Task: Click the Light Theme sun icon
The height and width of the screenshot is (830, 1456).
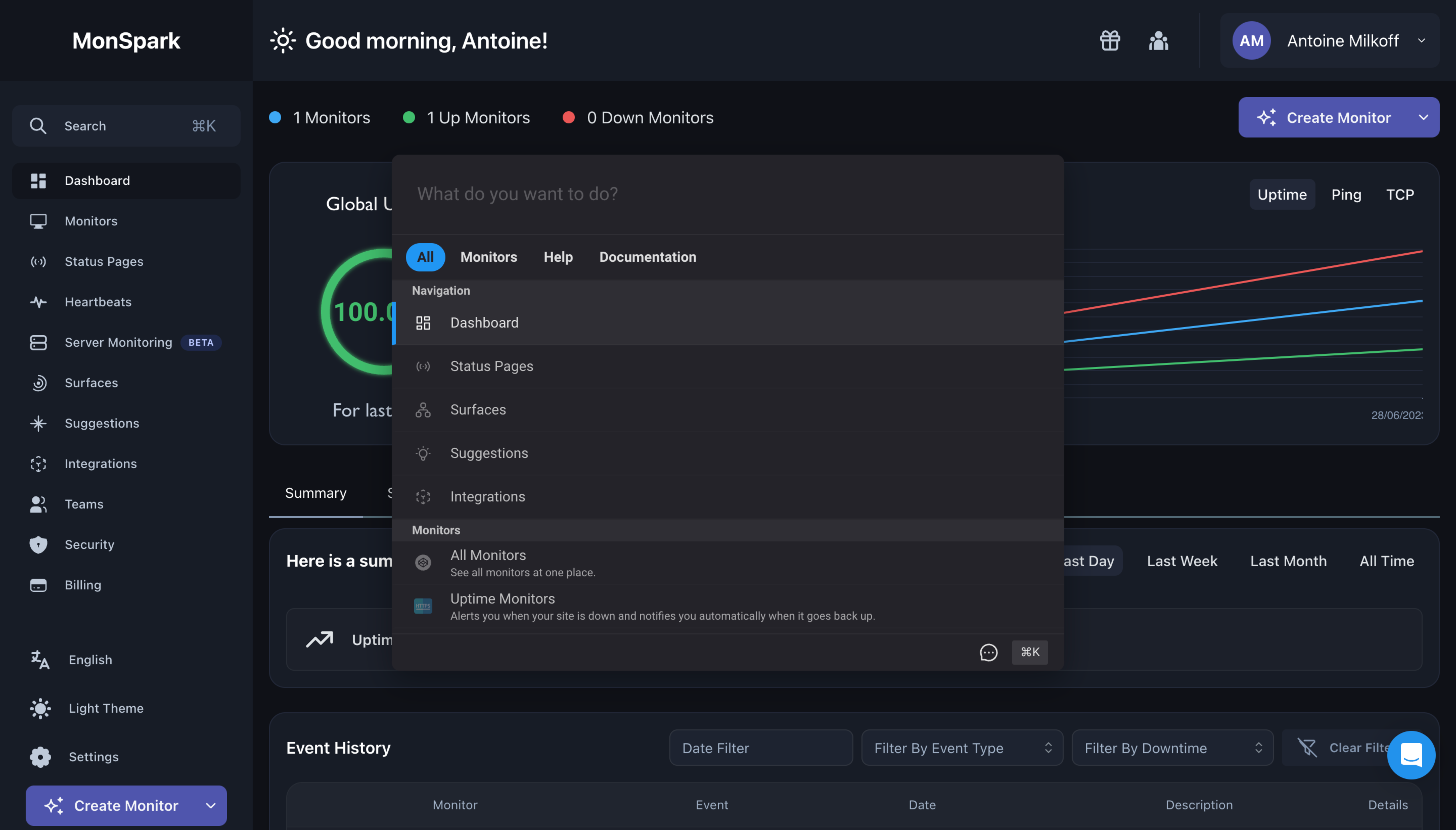Action: click(x=40, y=709)
